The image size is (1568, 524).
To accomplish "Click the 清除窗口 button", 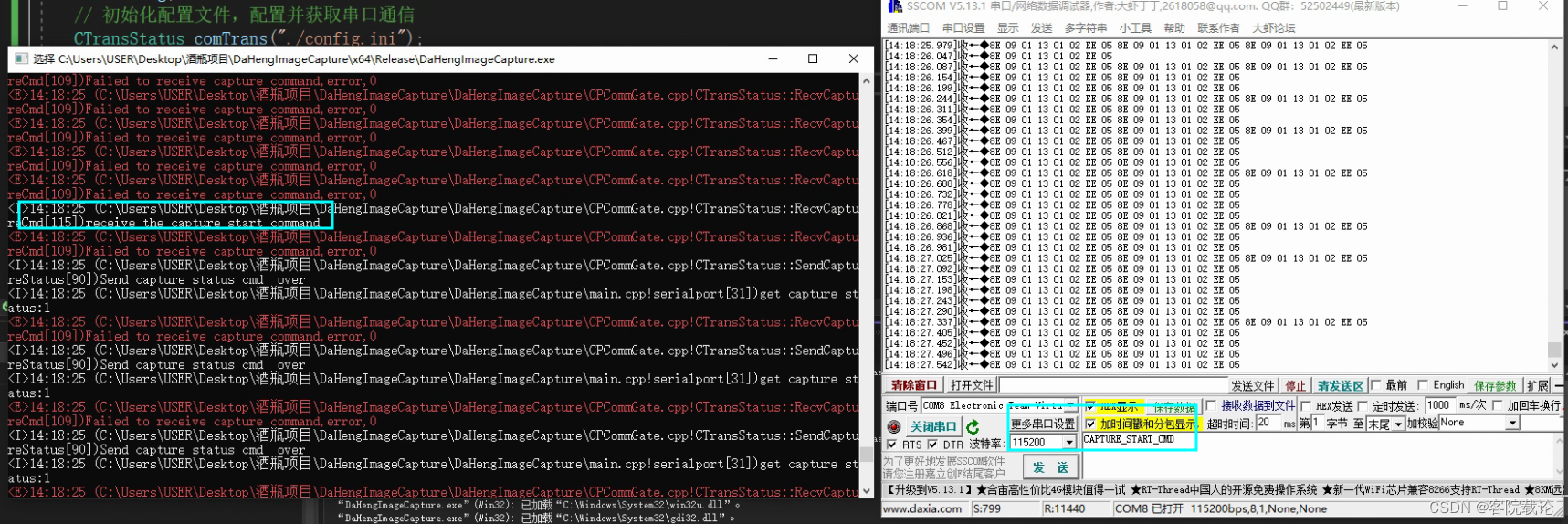I will tap(914, 385).
